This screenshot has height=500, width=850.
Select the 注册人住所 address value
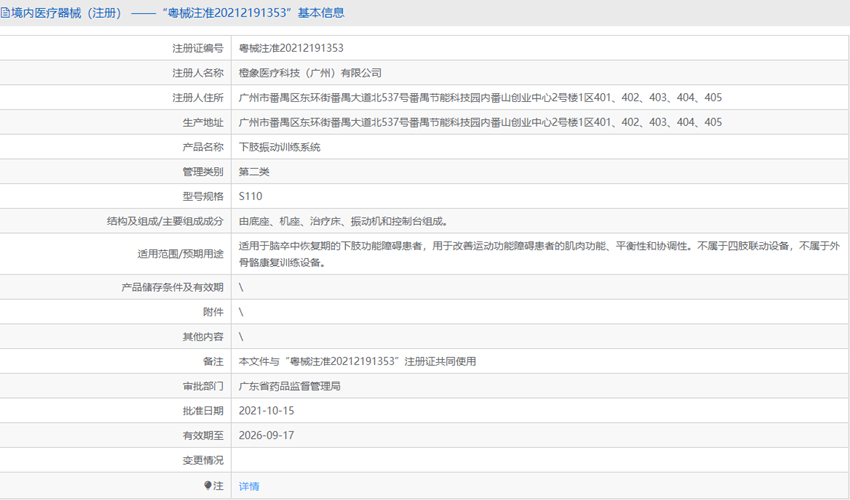click(480, 98)
